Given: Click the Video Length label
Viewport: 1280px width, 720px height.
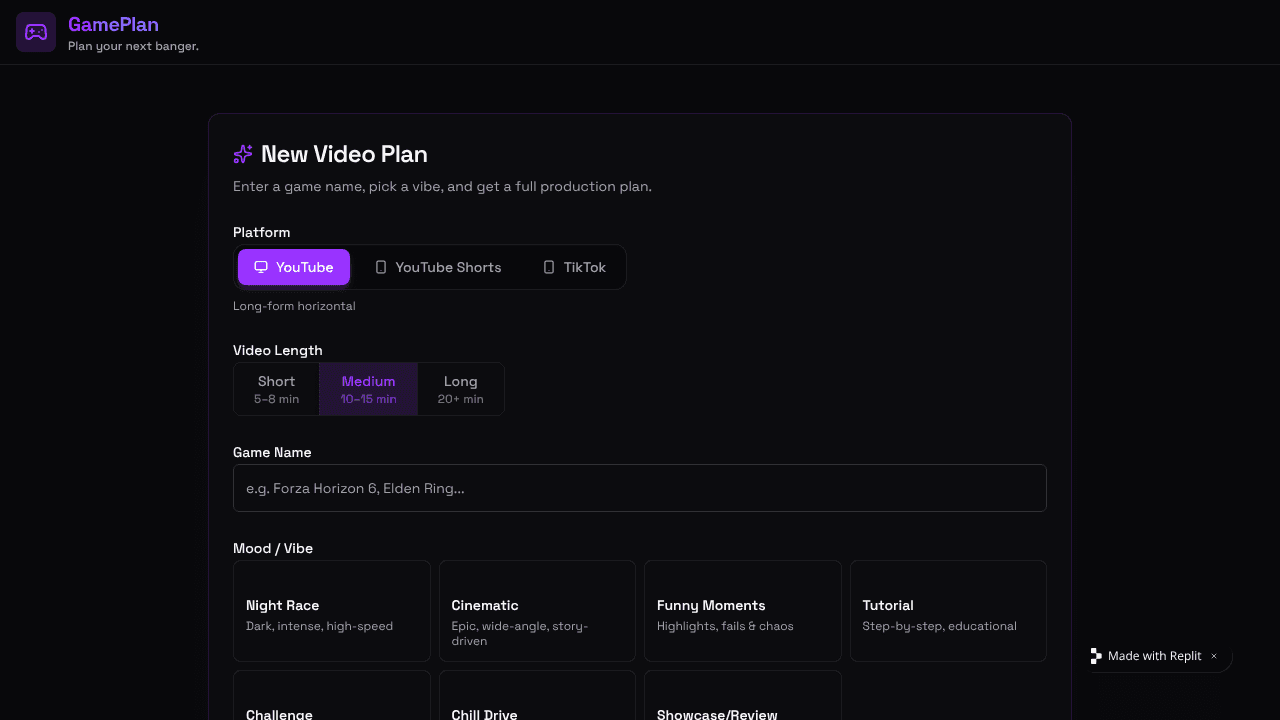Looking at the screenshot, I should 278,350.
